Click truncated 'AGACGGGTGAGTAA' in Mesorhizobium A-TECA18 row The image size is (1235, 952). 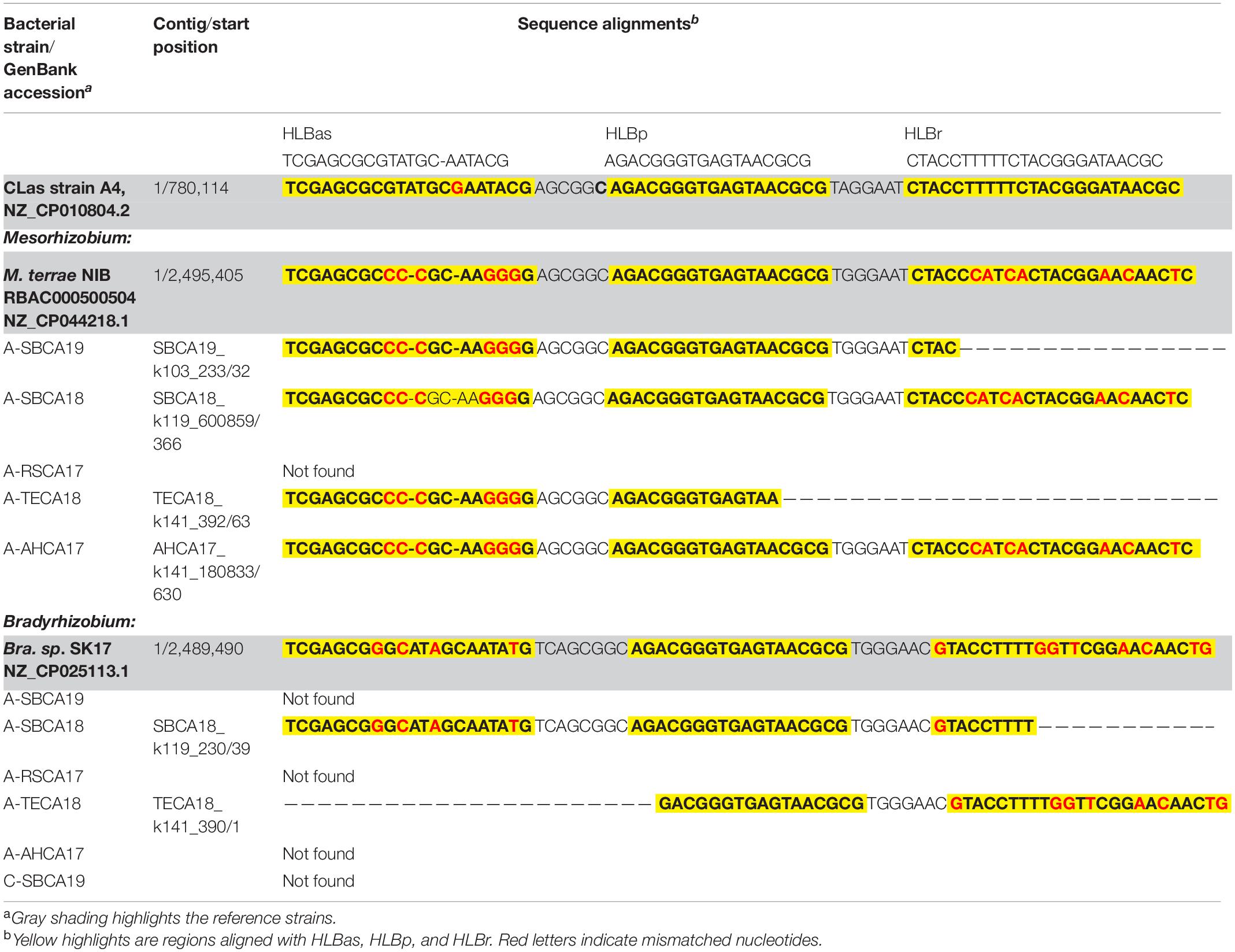point(695,498)
